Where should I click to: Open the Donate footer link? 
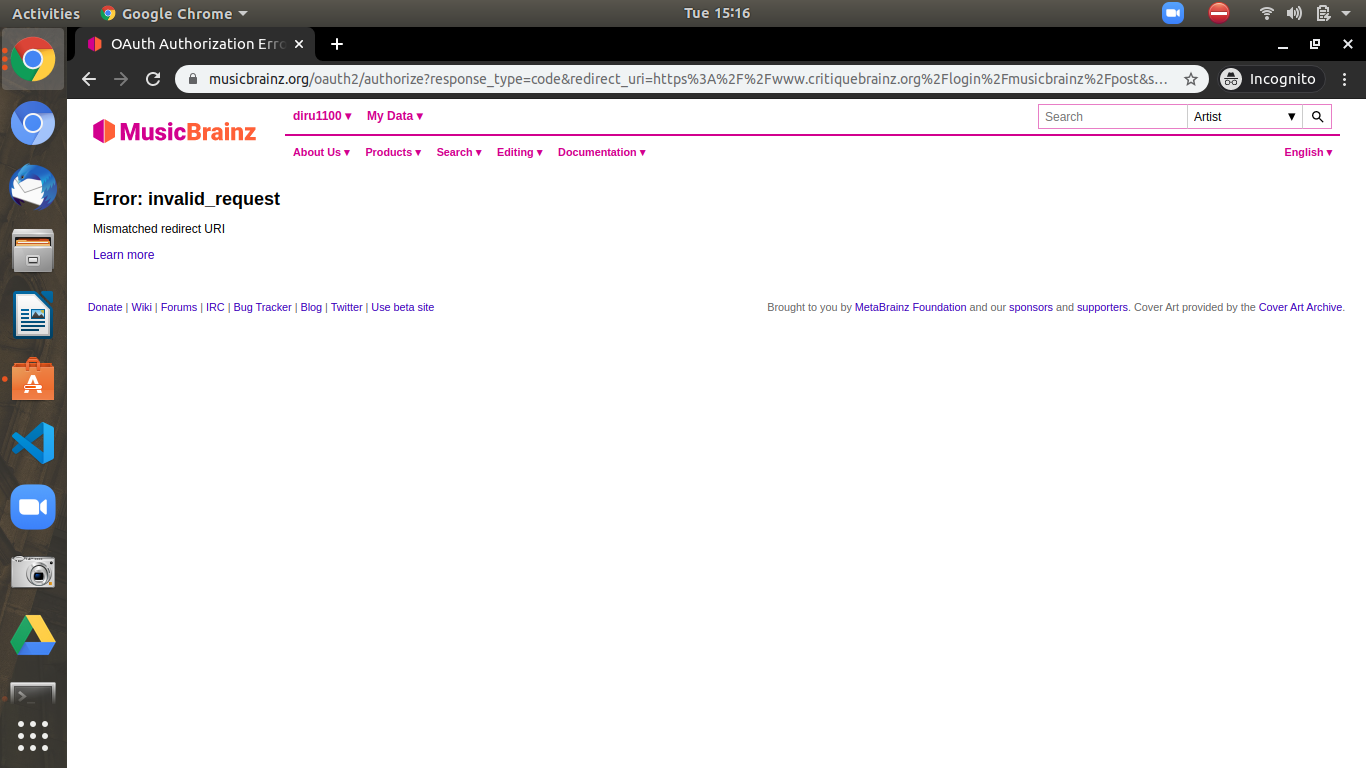coord(105,307)
